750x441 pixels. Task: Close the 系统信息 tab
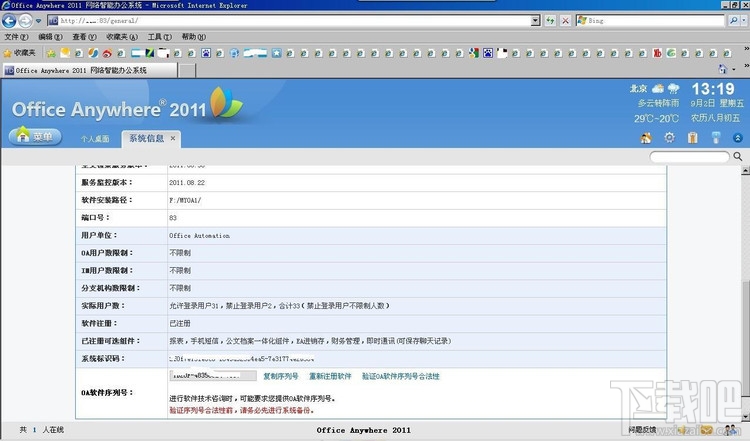[173, 138]
